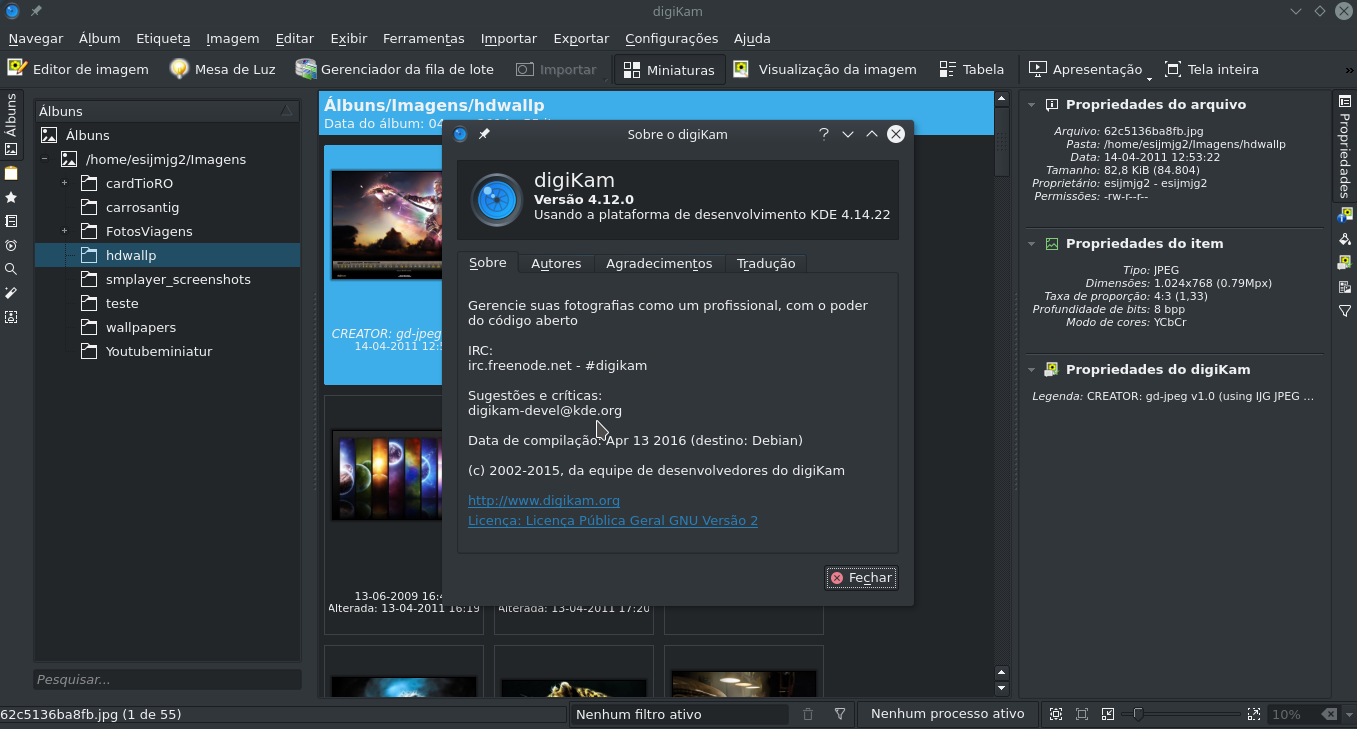The height and width of the screenshot is (729, 1357).
Task: Switch to the Autores tab
Action: coord(556,263)
